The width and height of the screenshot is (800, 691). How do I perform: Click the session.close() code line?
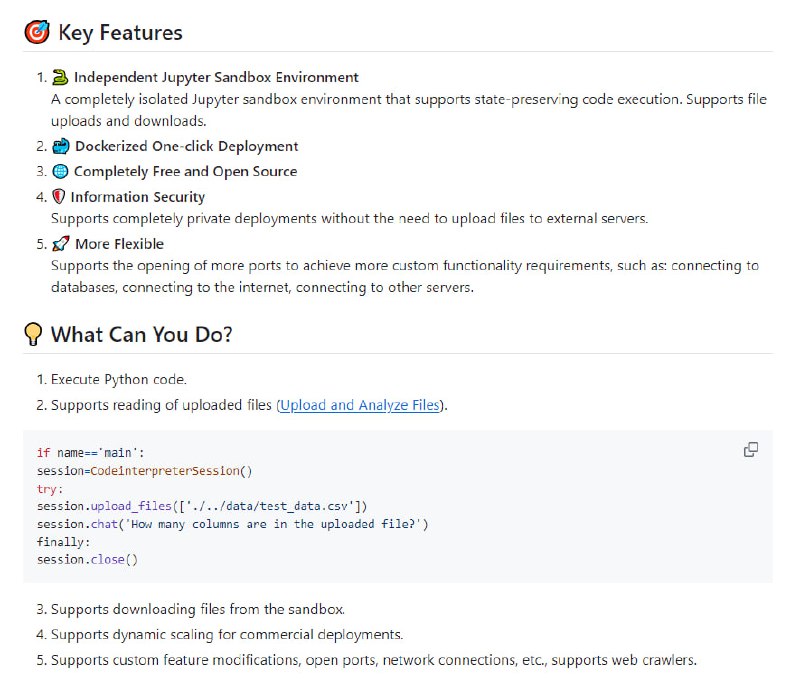[87, 559]
